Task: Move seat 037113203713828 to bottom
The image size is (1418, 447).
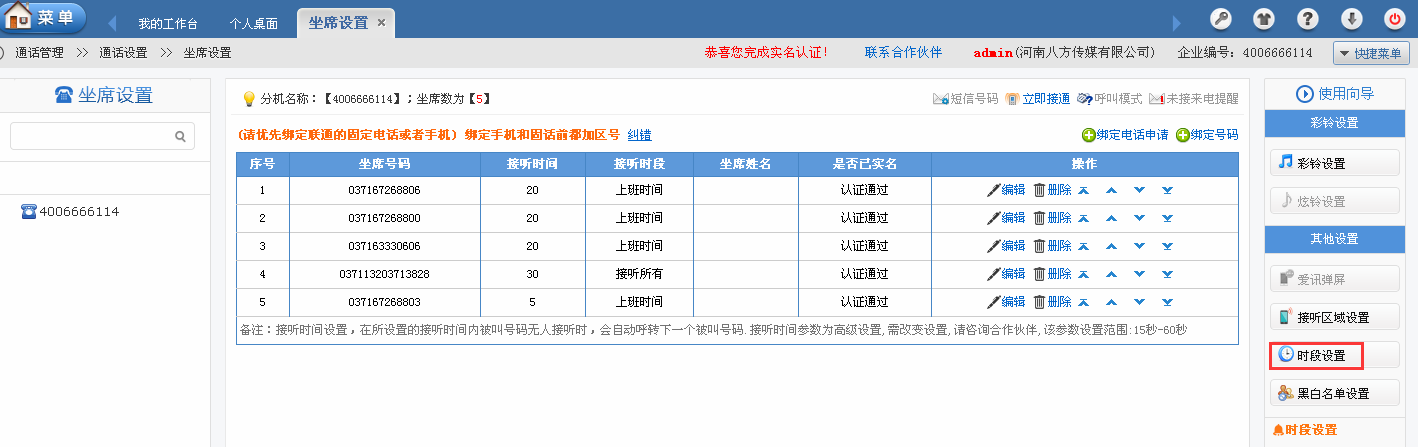Action: (x=1167, y=274)
